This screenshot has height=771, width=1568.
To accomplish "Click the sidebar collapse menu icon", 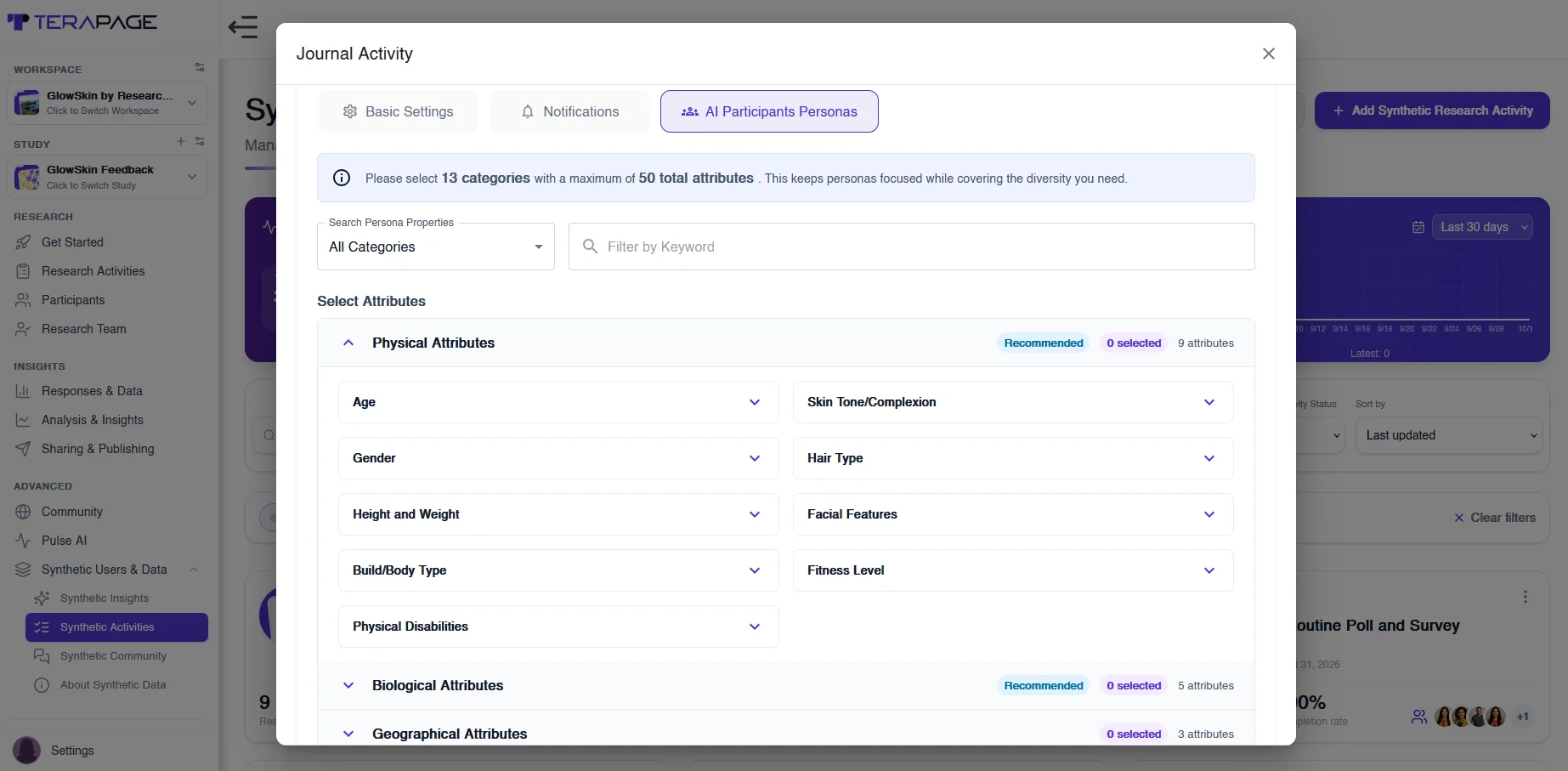I will [x=243, y=27].
